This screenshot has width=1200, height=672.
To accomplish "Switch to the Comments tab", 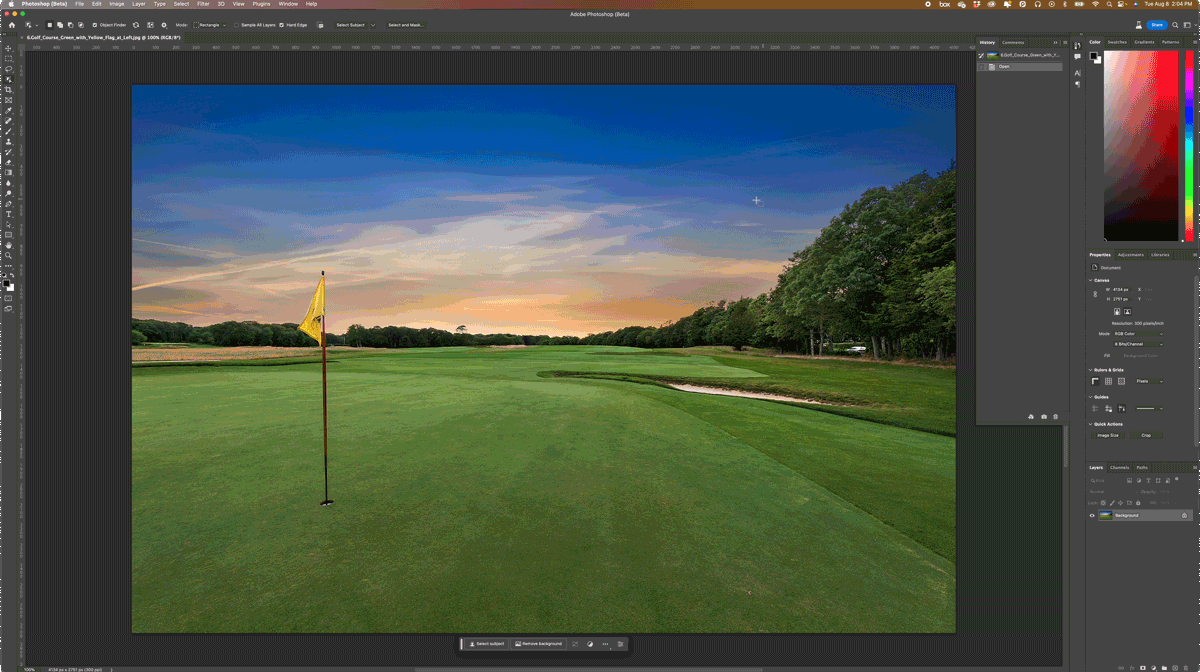I will click(x=1013, y=42).
